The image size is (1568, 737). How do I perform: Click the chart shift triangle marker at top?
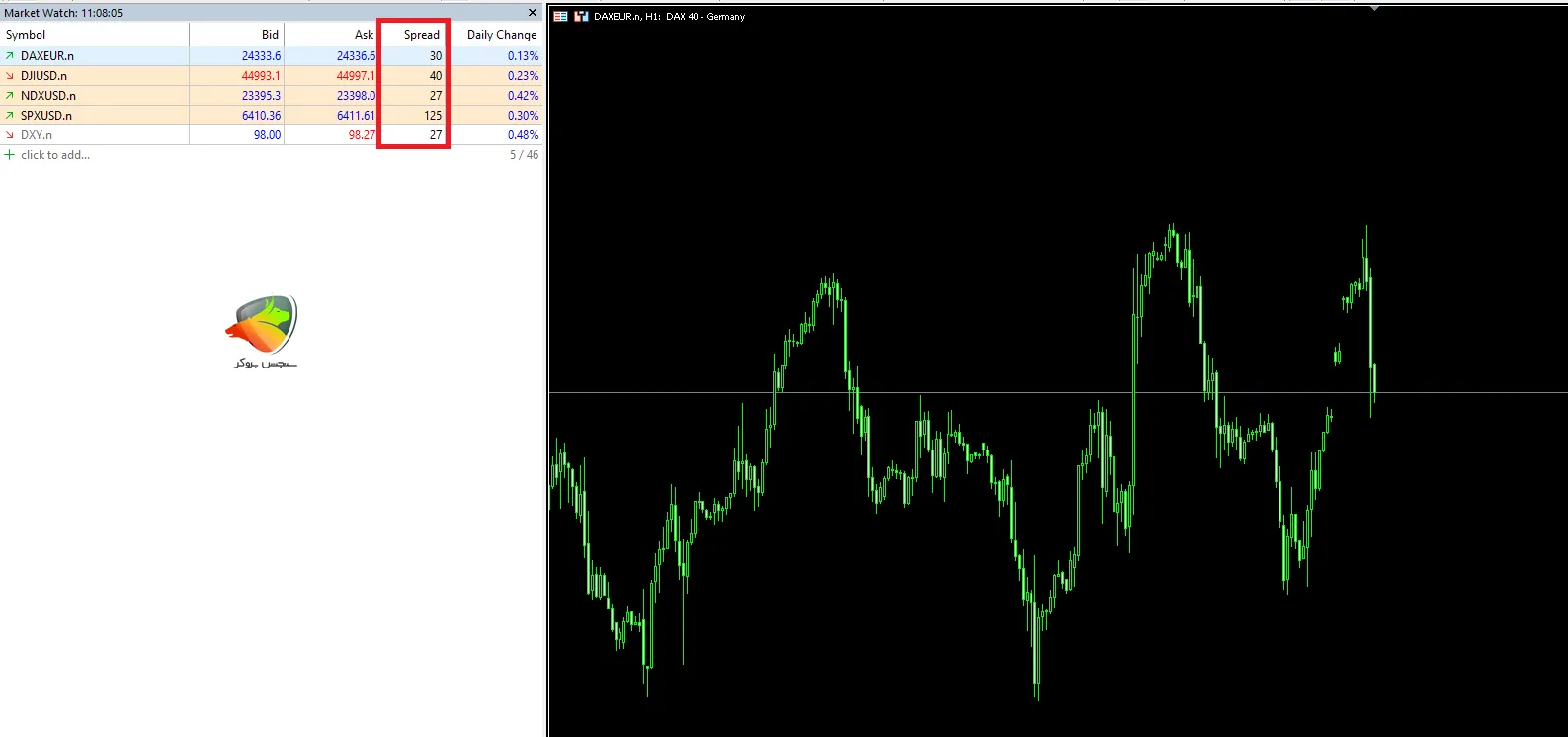tap(1373, 8)
